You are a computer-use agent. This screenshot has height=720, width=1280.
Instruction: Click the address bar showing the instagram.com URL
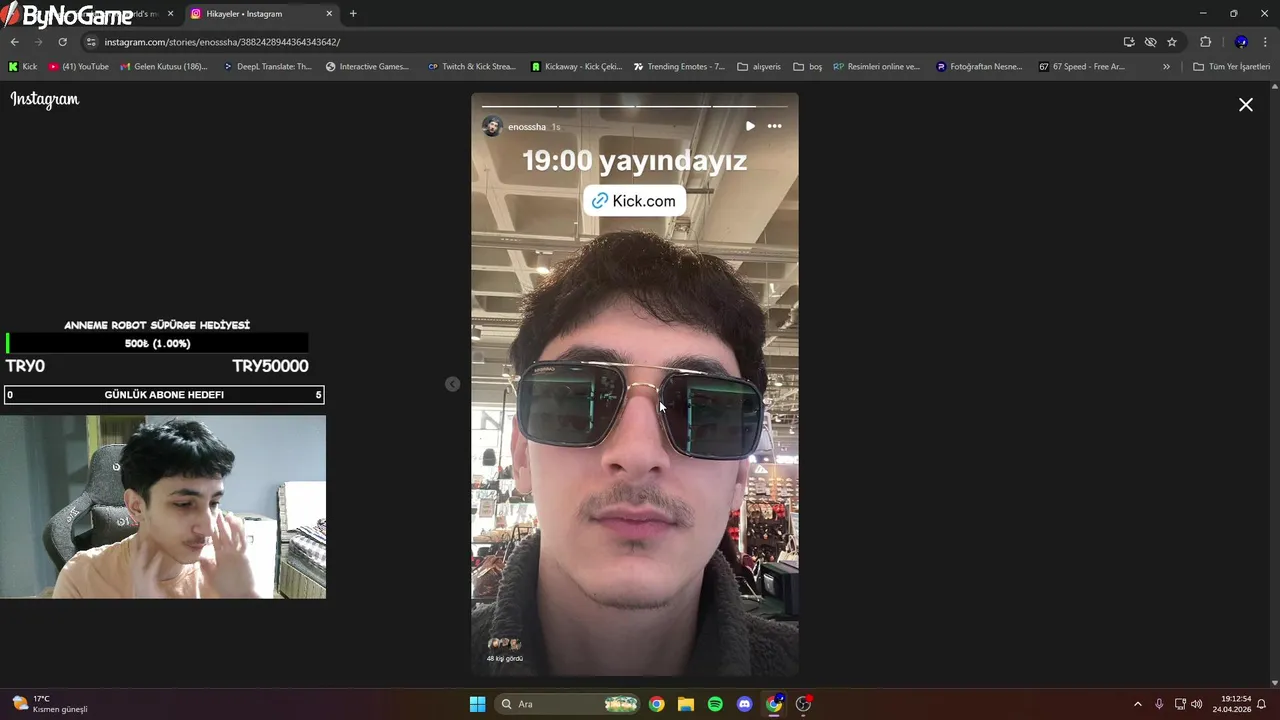point(600,42)
